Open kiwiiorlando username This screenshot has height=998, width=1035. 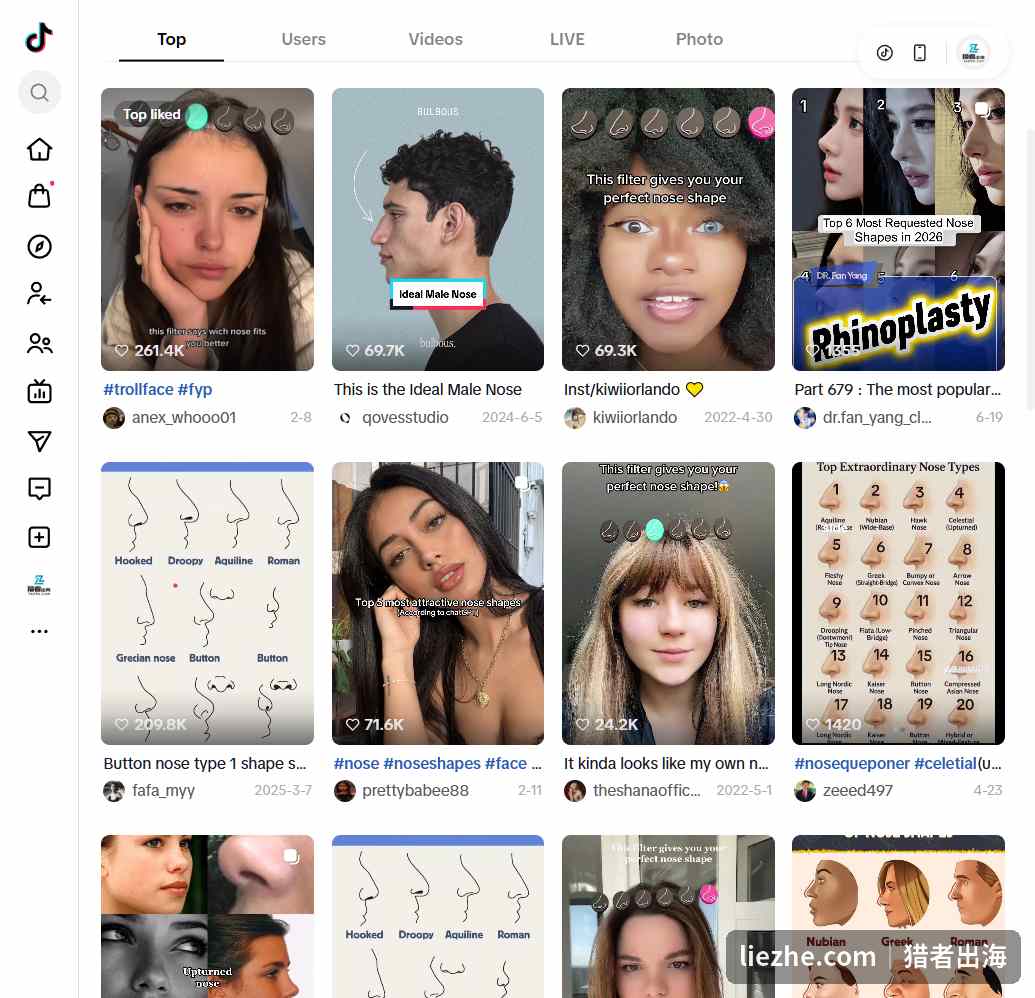(634, 418)
